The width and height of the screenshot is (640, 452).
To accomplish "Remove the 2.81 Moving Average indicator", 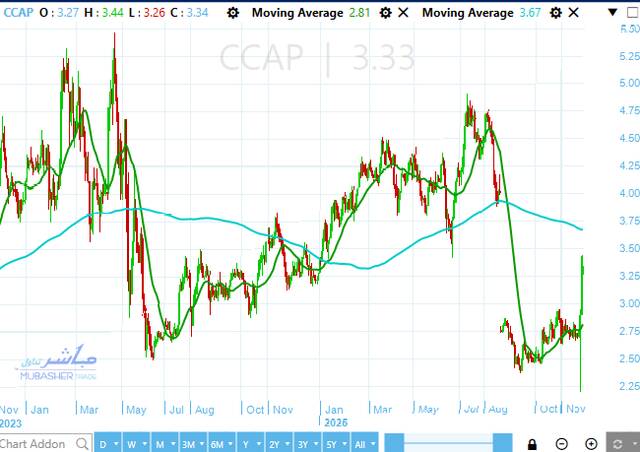I will click(403, 13).
